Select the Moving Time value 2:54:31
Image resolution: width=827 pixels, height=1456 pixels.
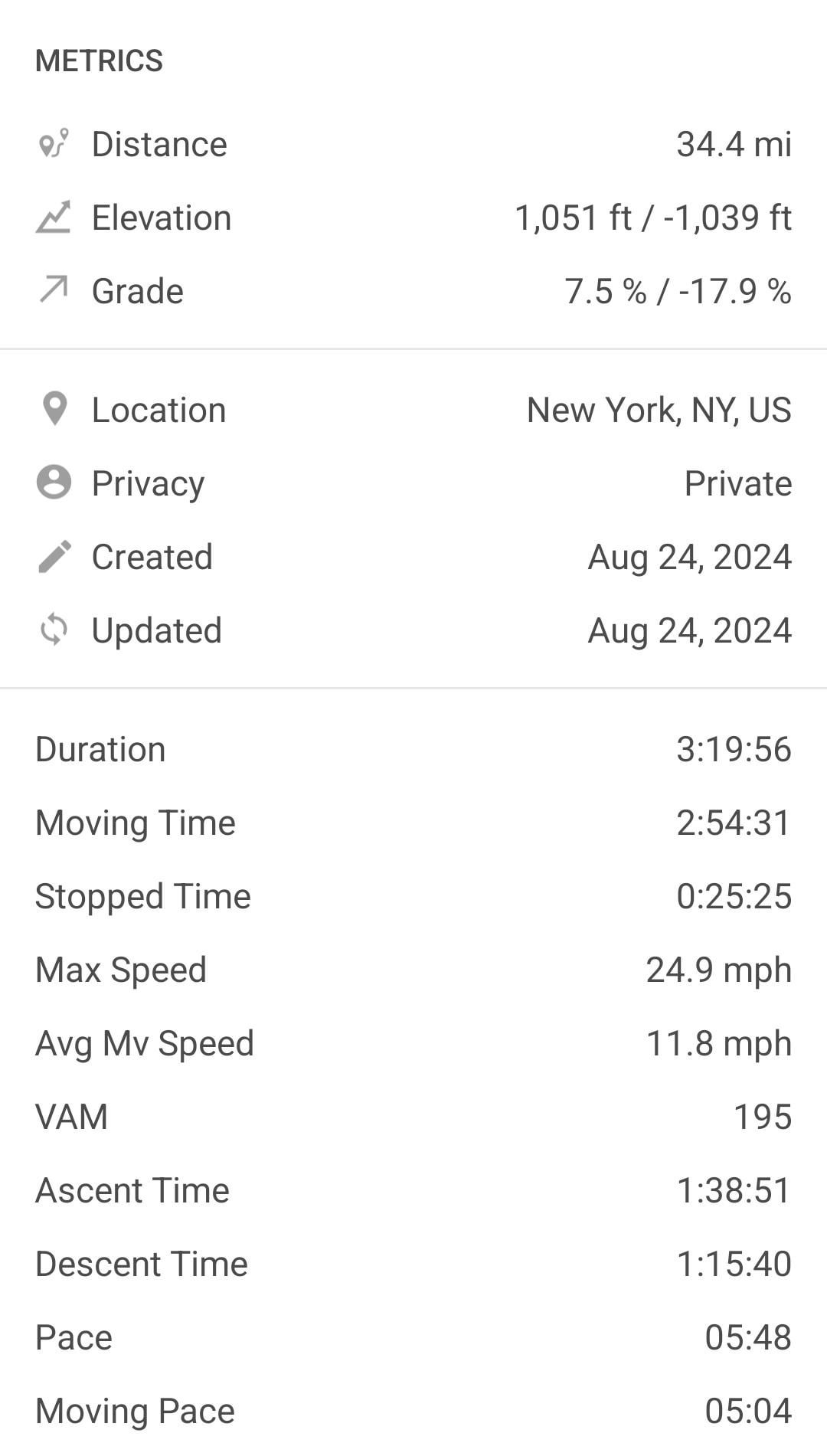click(x=733, y=823)
